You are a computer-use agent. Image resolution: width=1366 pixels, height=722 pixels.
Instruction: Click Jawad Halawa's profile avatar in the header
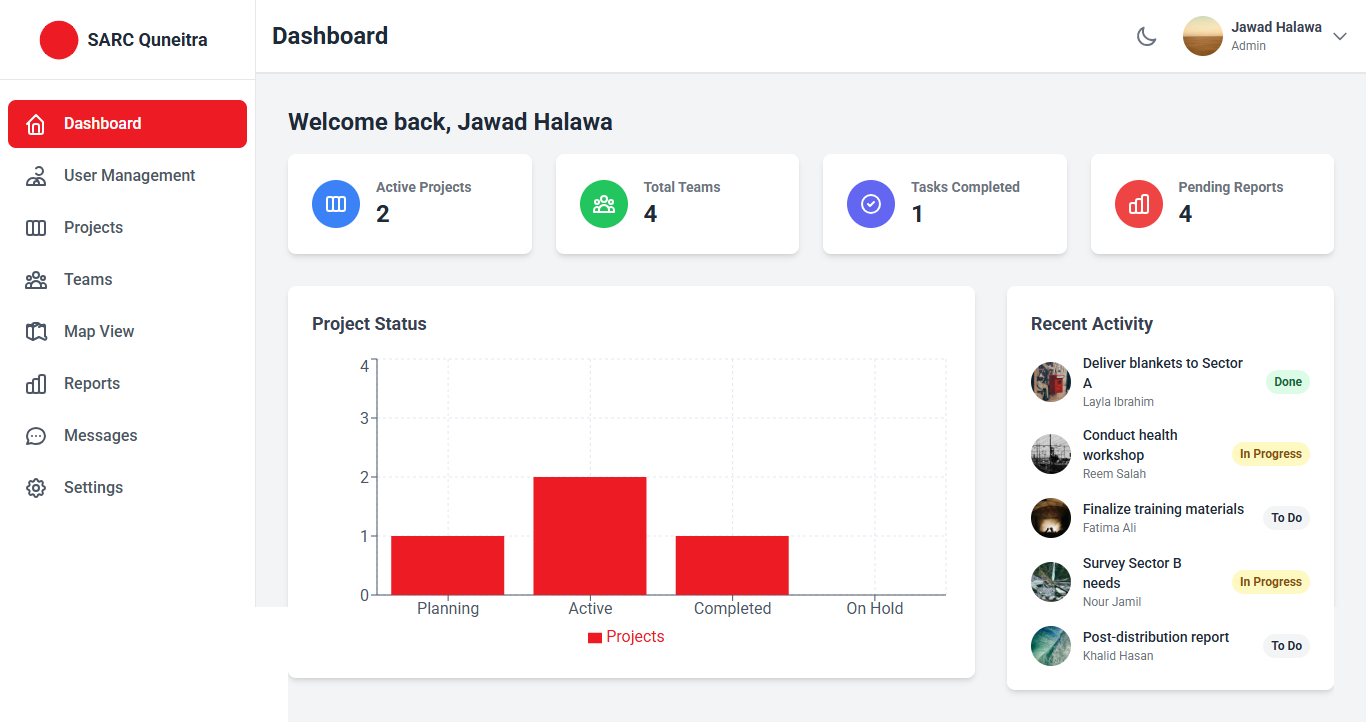click(1203, 36)
